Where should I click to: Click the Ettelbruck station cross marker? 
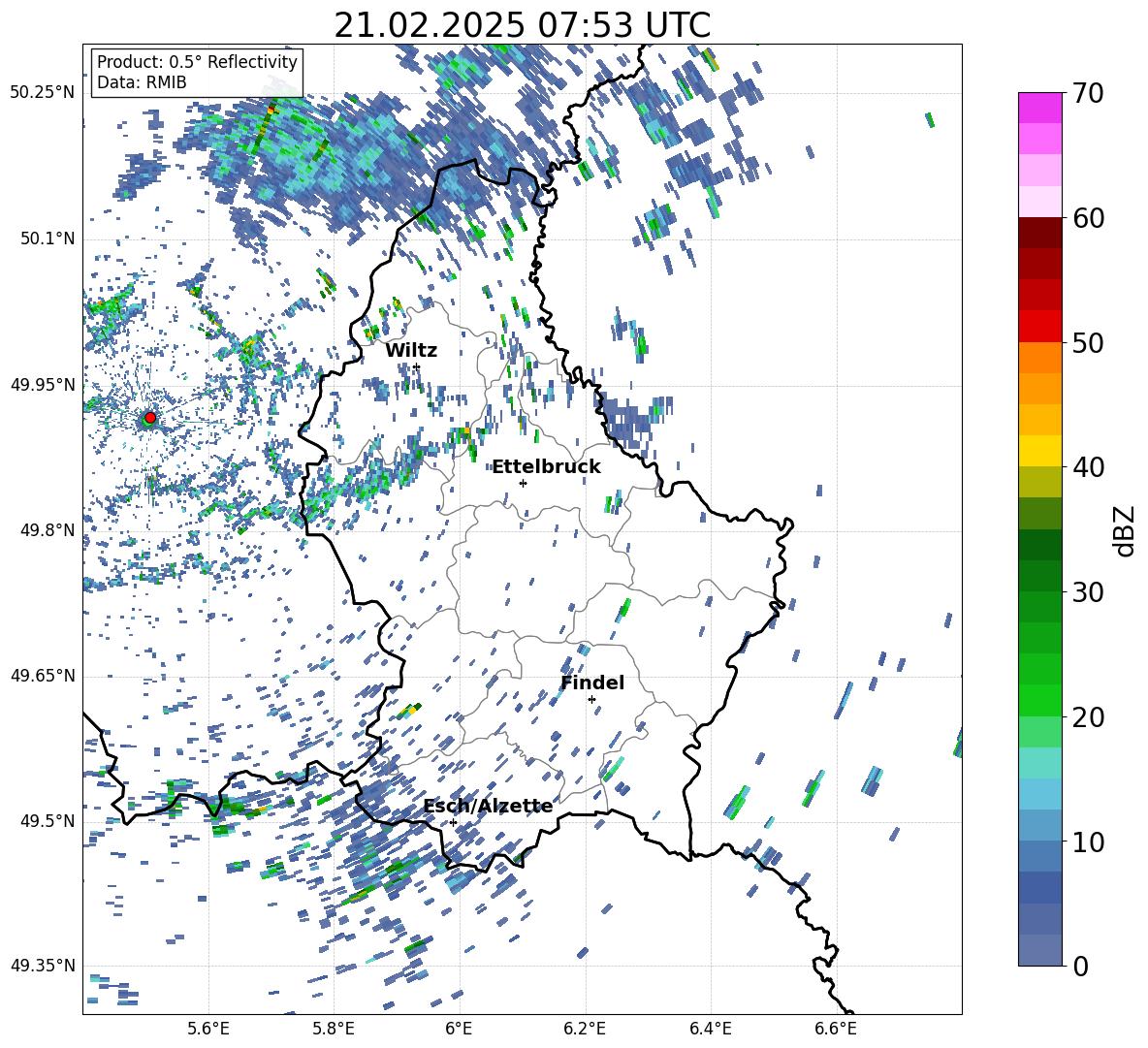(523, 483)
